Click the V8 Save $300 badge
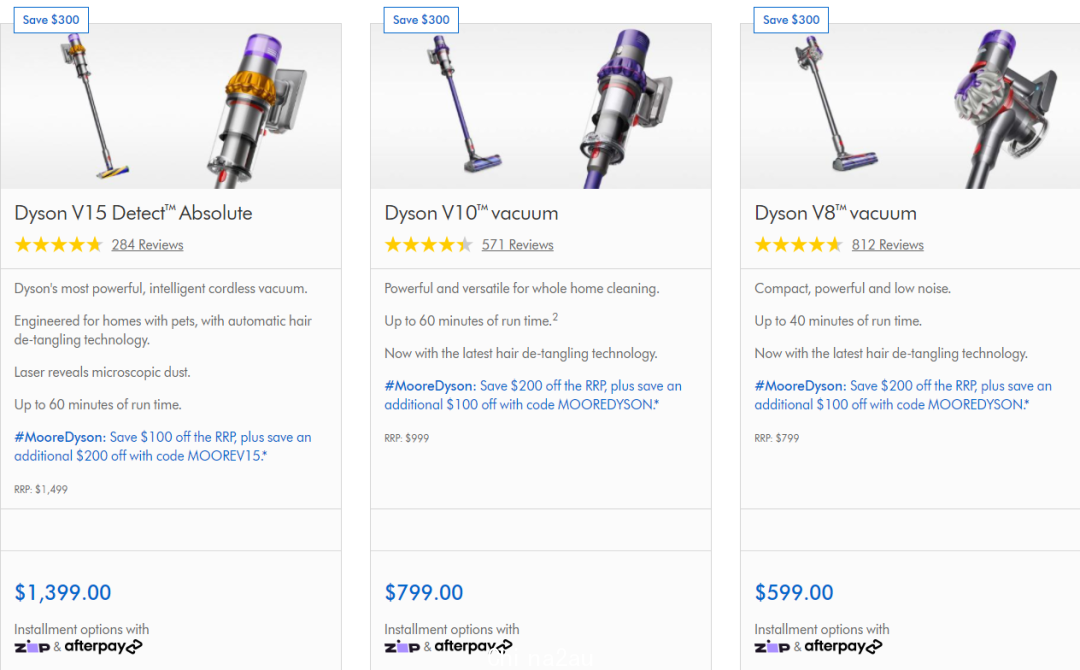The image size is (1080, 670). [791, 20]
